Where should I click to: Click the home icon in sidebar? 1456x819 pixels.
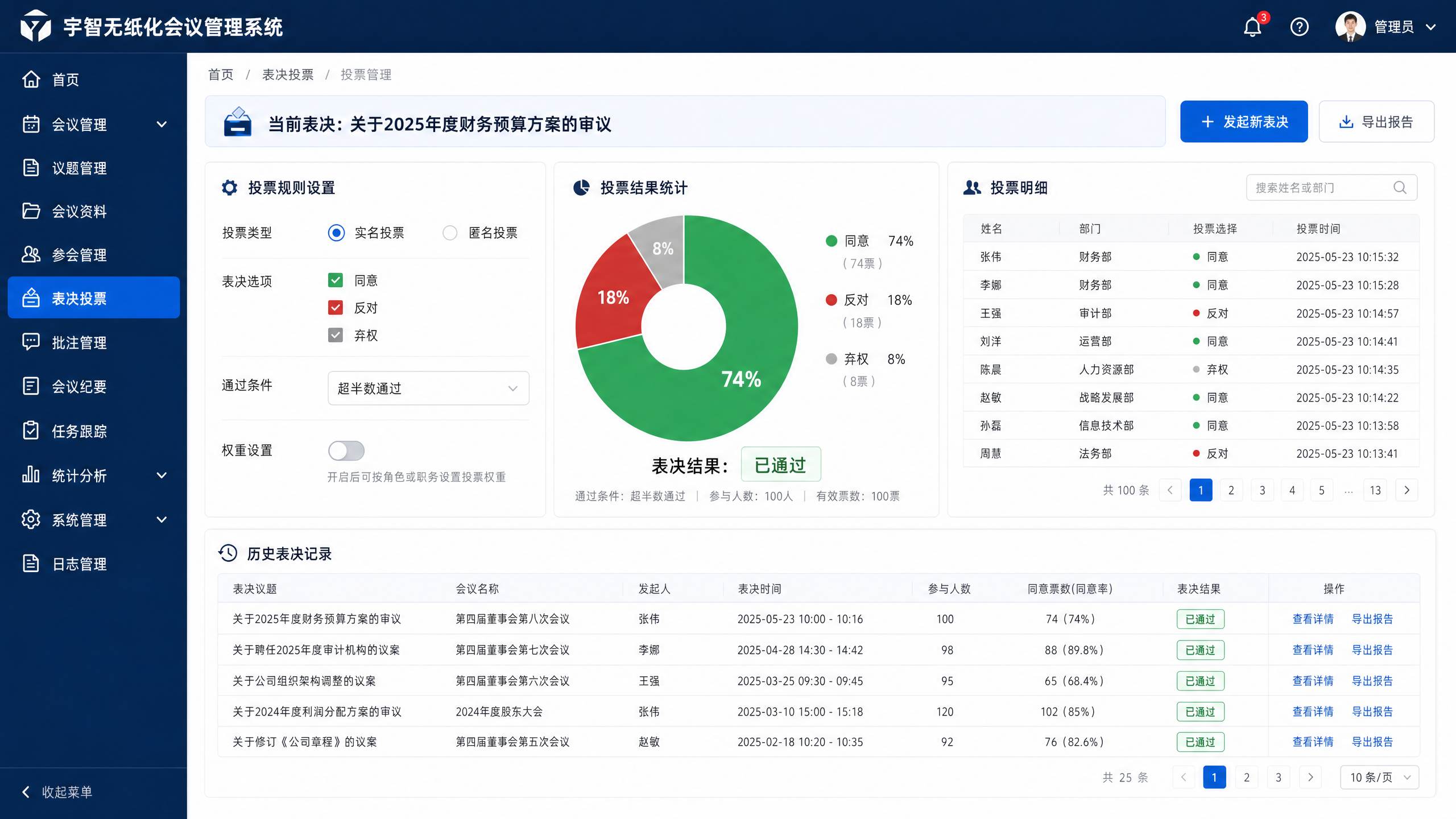tap(31, 79)
